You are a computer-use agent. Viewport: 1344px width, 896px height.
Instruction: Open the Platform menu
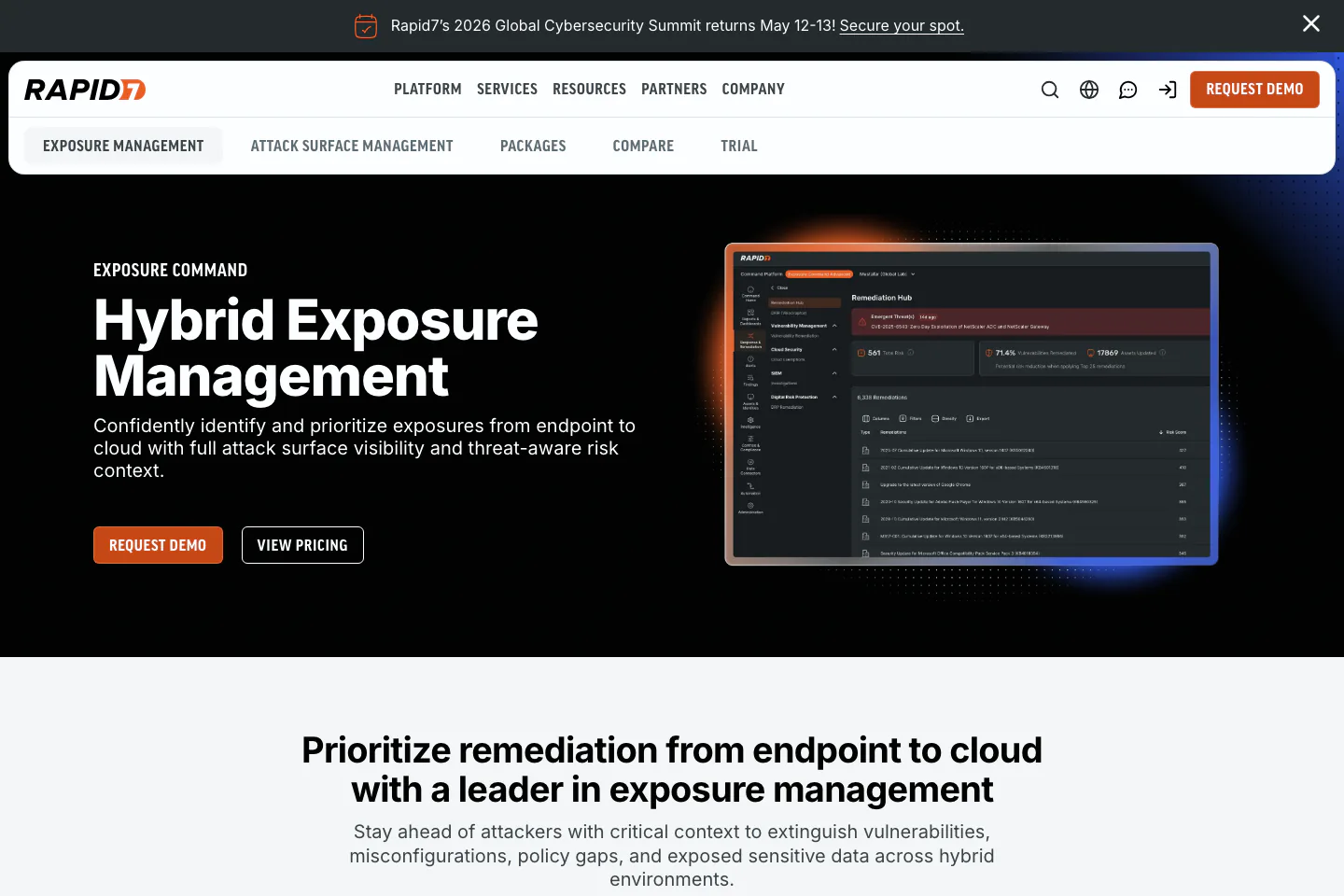[x=427, y=90]
